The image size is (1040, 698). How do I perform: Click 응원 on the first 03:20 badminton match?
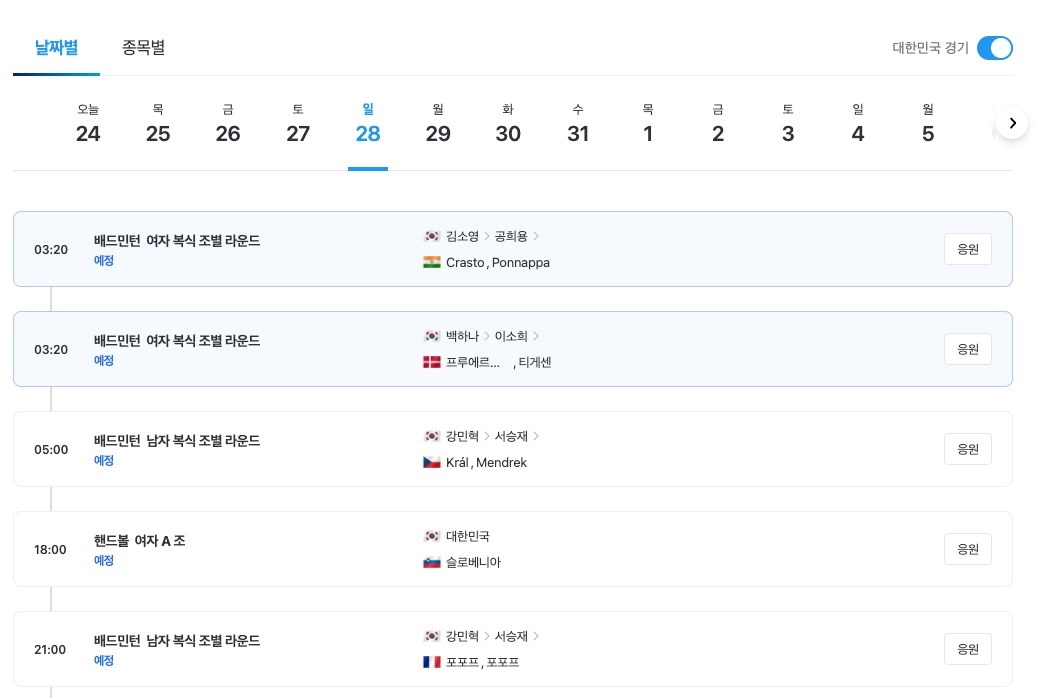click(967, 249)
